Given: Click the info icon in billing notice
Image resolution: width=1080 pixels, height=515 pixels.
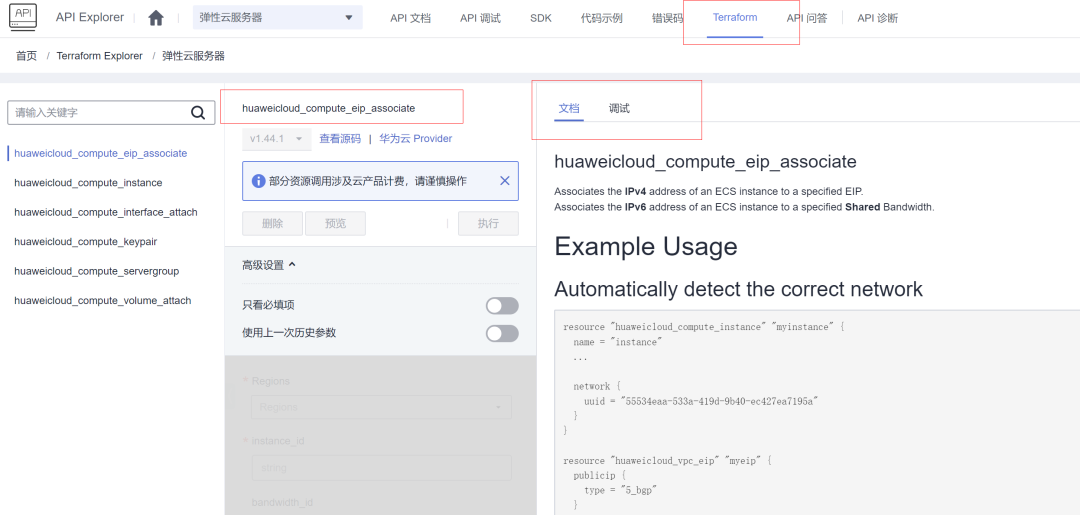Looking at the screenshot, I should [258, 181].
